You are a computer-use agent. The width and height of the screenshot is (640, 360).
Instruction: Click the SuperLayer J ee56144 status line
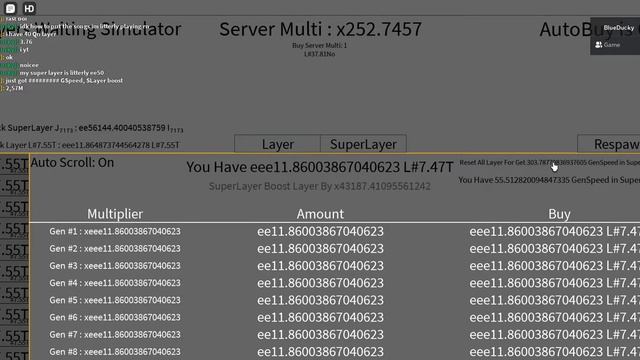91,128
